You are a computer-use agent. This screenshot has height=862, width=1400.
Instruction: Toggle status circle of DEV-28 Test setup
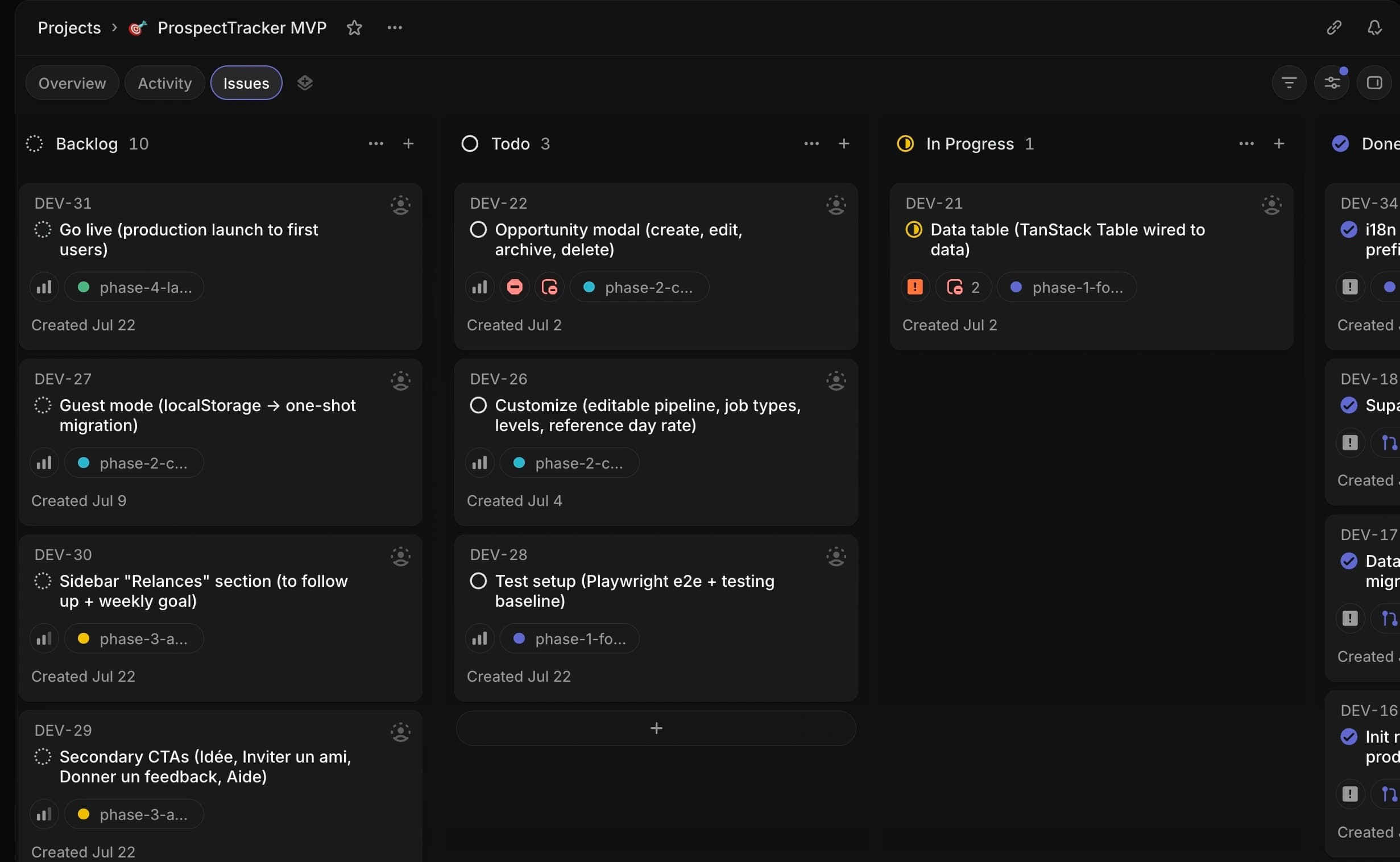478,581
